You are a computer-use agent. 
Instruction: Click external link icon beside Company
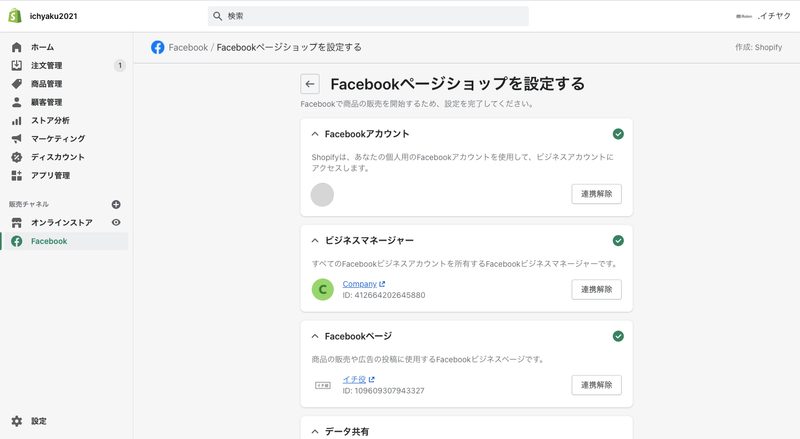[382, 284]
